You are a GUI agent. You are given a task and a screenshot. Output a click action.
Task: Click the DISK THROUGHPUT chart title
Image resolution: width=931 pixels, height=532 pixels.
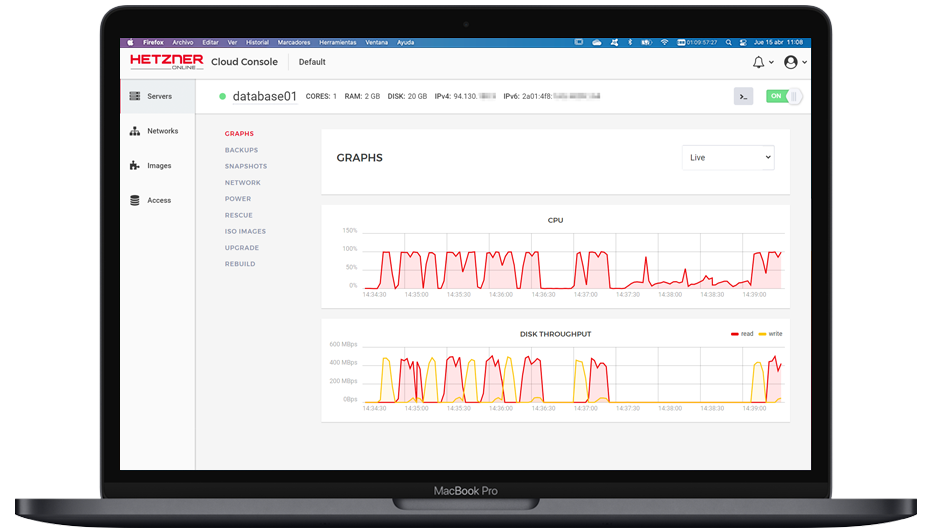coord(555,334)
